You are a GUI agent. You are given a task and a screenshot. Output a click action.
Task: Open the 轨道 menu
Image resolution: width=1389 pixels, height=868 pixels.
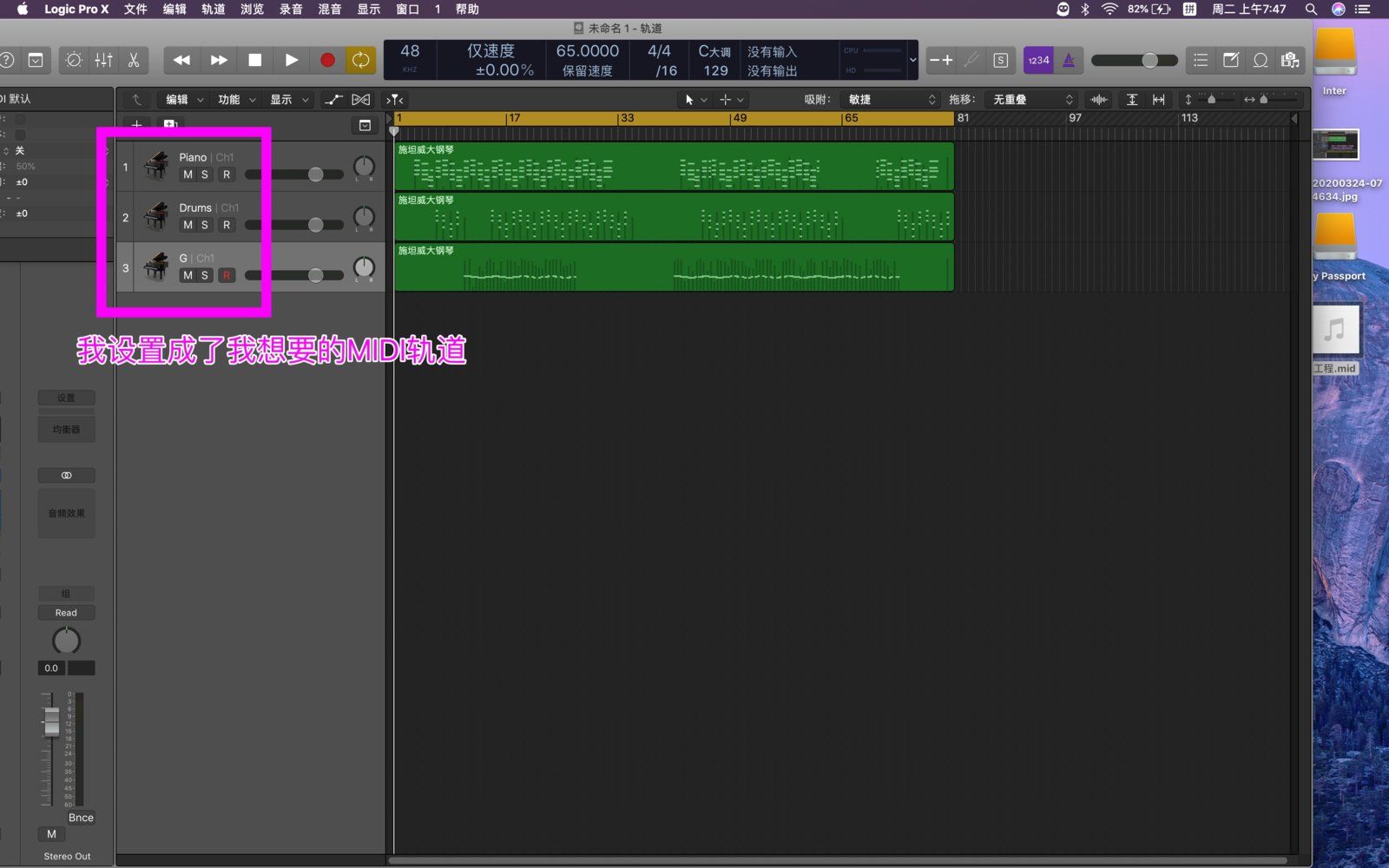[213, 9]
